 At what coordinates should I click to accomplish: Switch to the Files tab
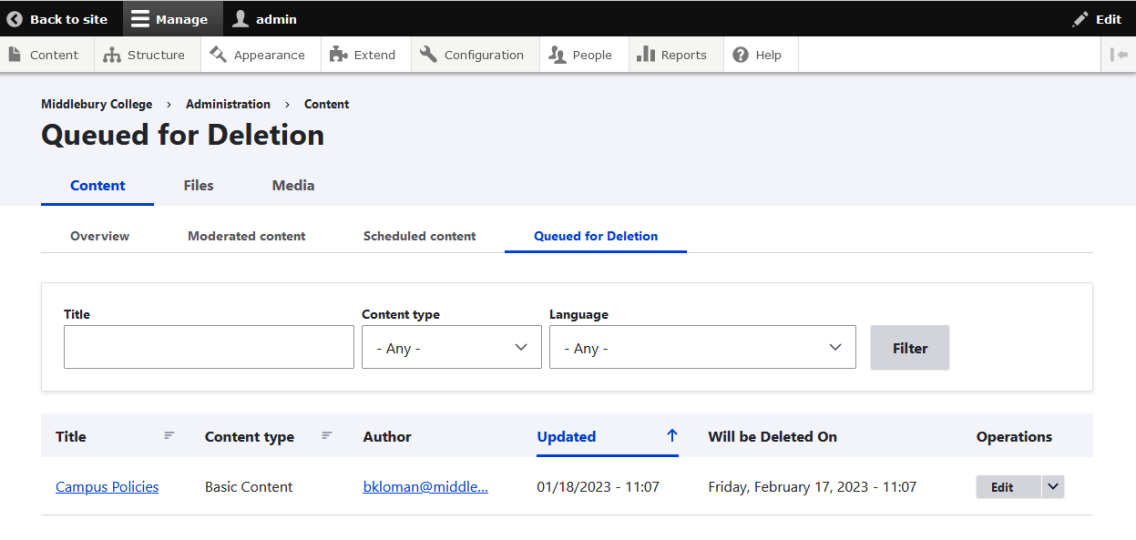click(x=199, y=186)
